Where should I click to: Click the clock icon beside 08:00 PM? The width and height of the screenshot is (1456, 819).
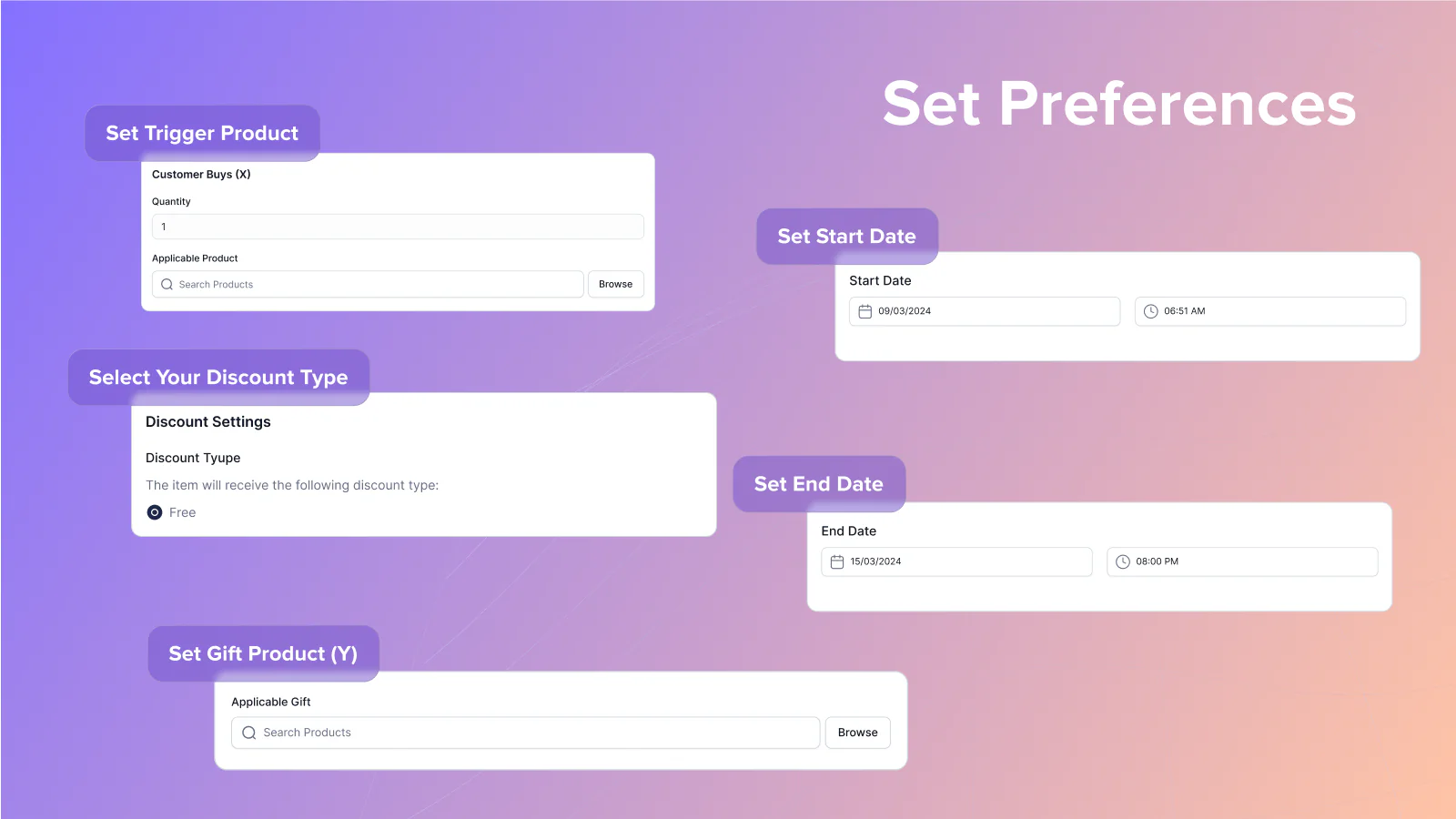tap(1123, 562)
